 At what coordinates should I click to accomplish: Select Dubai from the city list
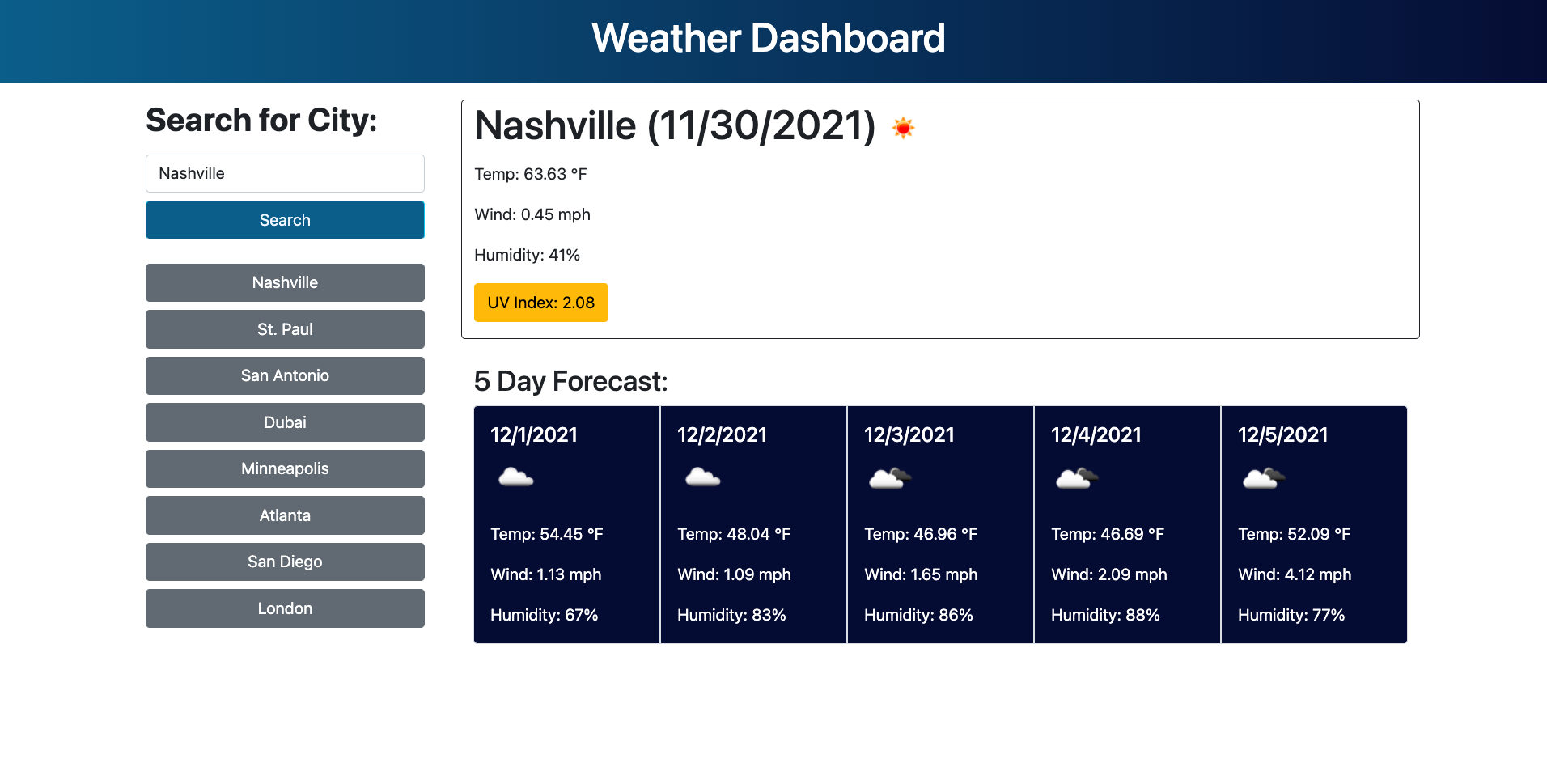[285, 422]
